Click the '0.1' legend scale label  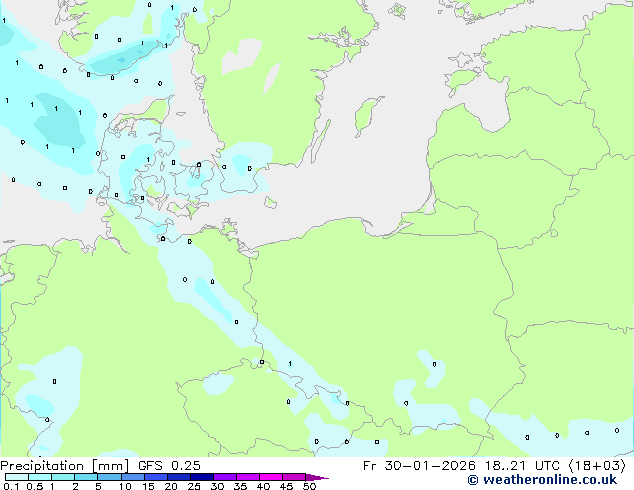[11, 486]
